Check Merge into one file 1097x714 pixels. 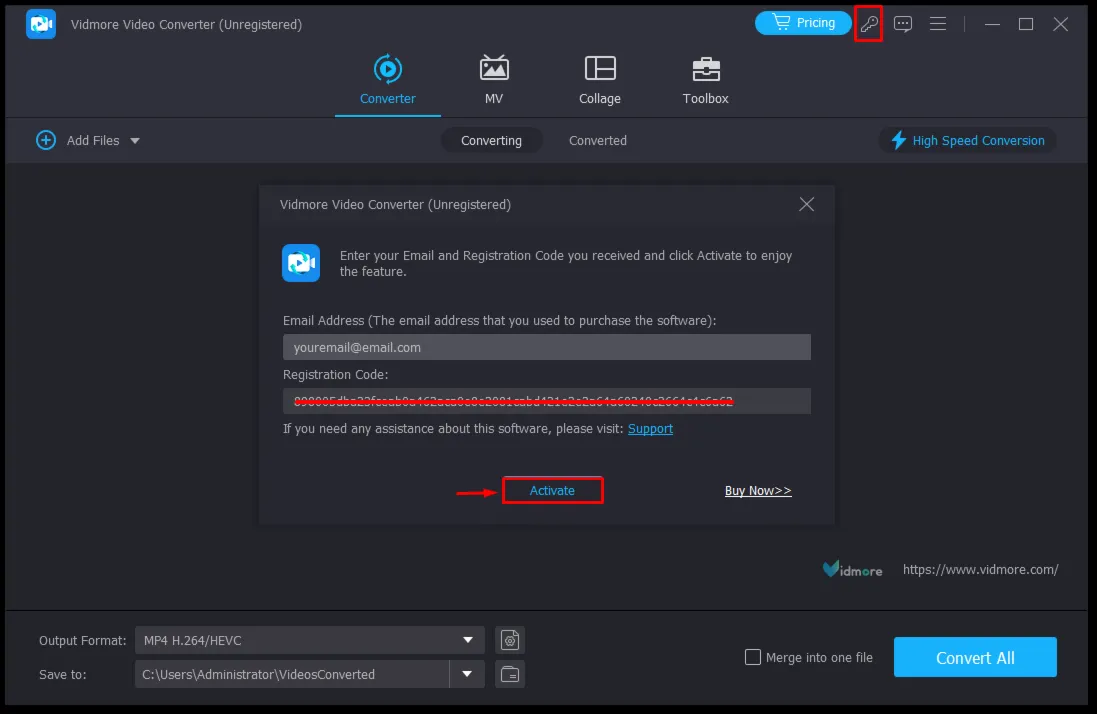click(x=753, y=657)
